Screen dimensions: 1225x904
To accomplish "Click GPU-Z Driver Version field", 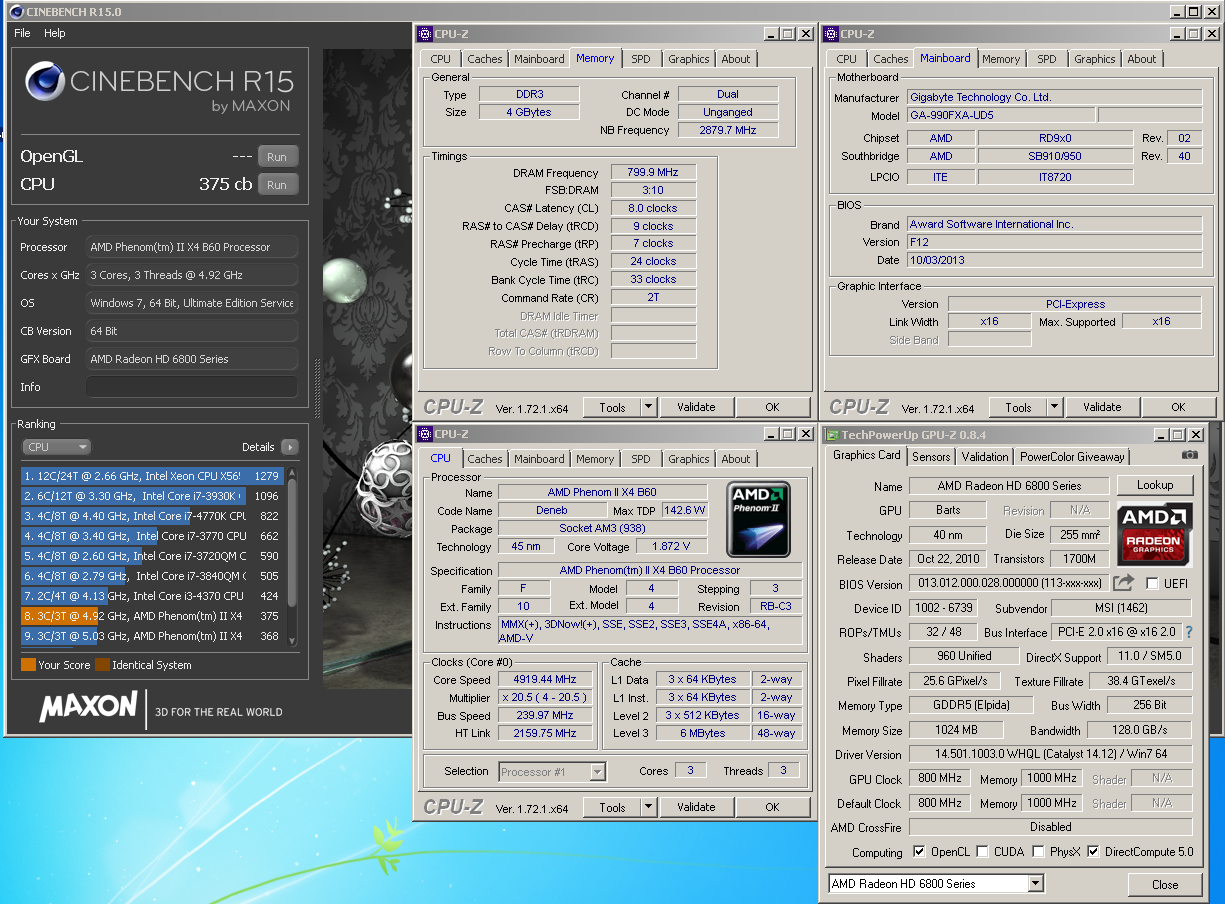I will tap(1050, 754).
